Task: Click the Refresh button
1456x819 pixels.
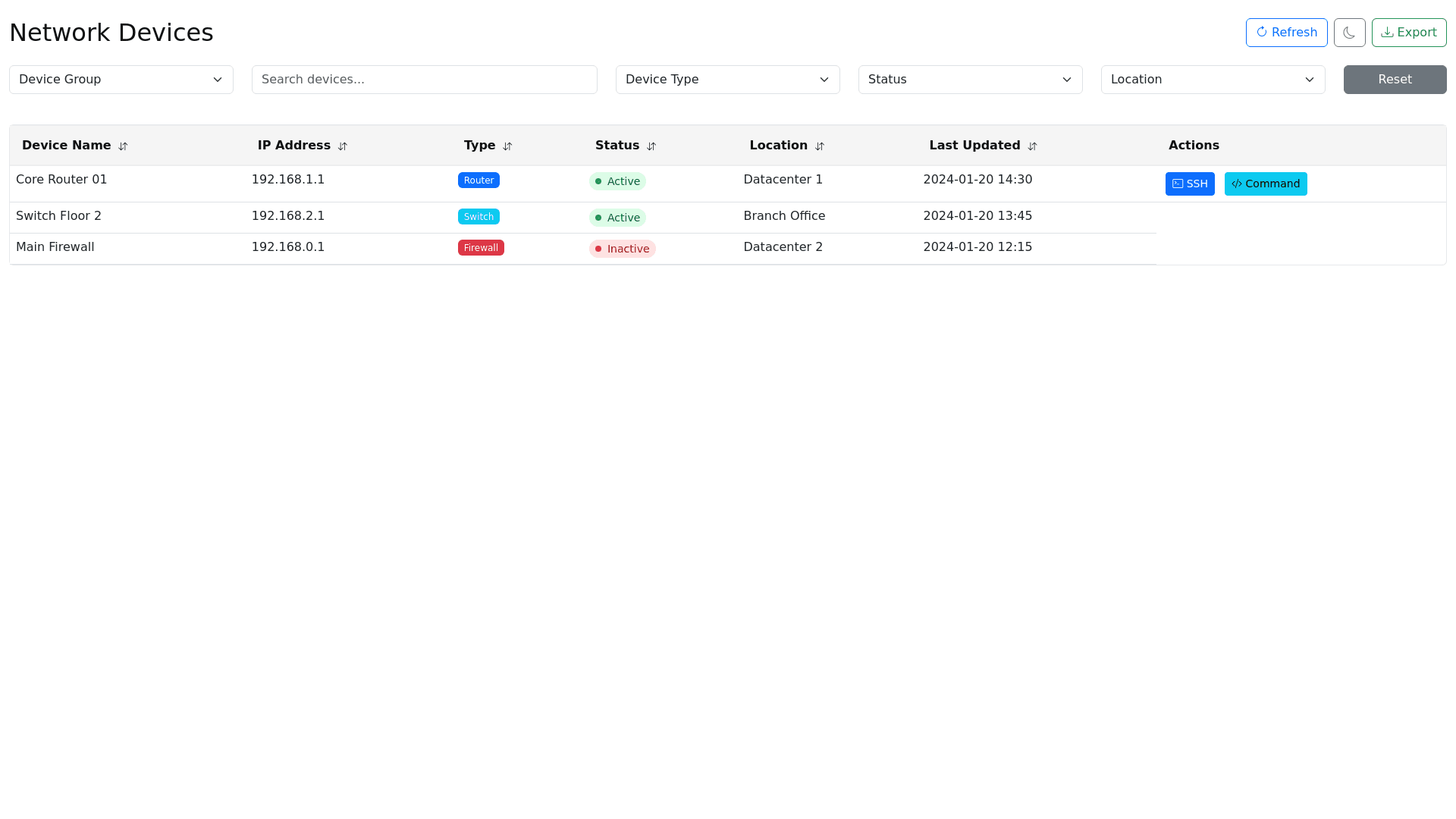Action: (x=1286, y=33)
